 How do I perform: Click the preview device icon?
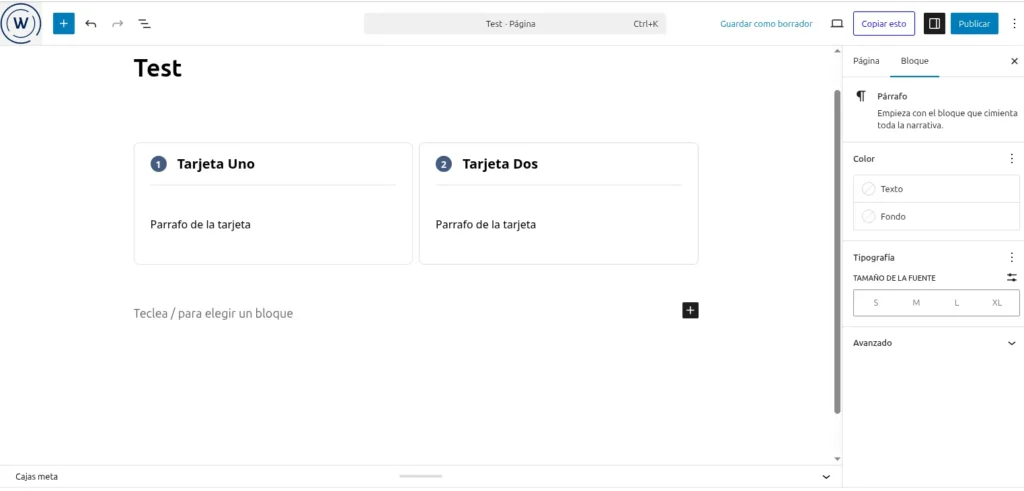[837, 23]
